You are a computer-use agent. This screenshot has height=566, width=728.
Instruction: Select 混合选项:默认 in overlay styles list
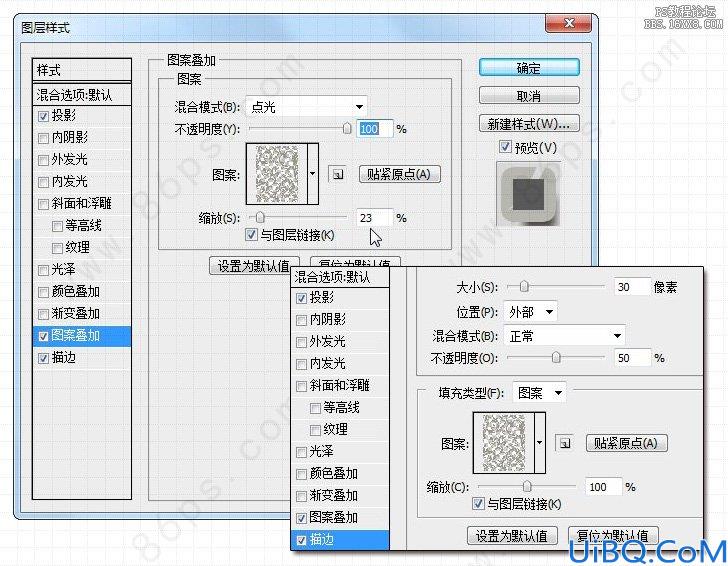tap(340, 278)
